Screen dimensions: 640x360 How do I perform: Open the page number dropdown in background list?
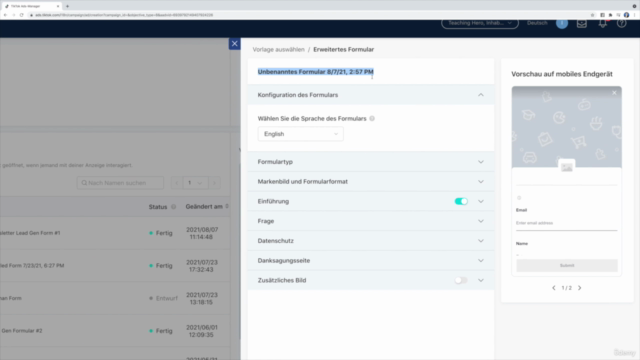195,183
